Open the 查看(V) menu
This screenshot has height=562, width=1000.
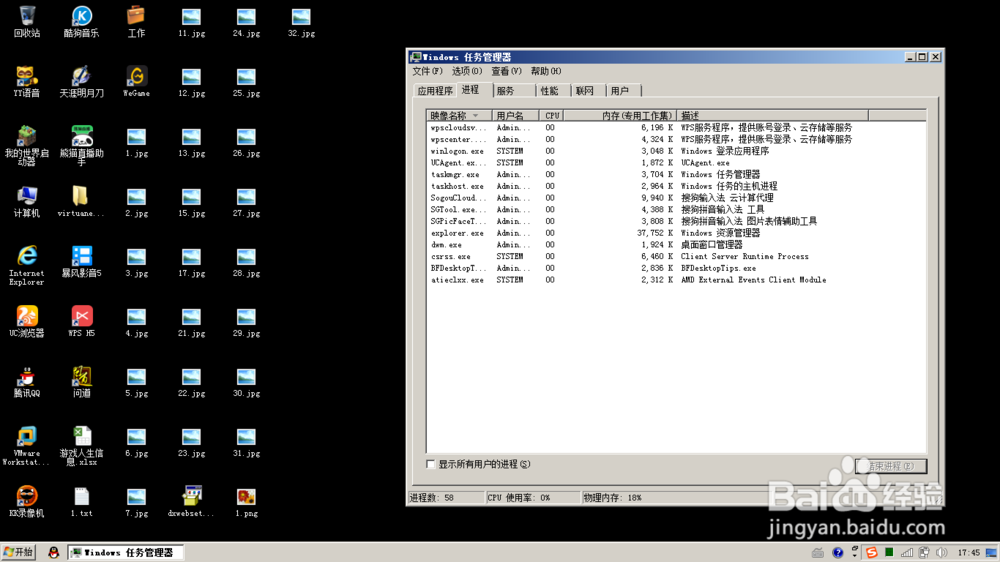(x=506, y=71)
